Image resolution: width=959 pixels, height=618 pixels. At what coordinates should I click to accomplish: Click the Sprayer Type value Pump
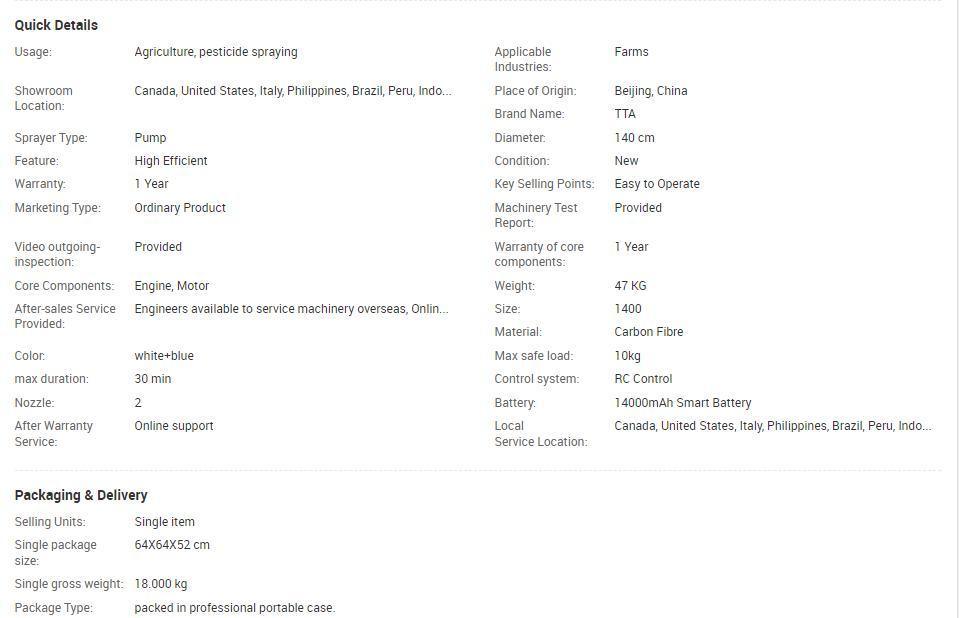pos(150,138)
